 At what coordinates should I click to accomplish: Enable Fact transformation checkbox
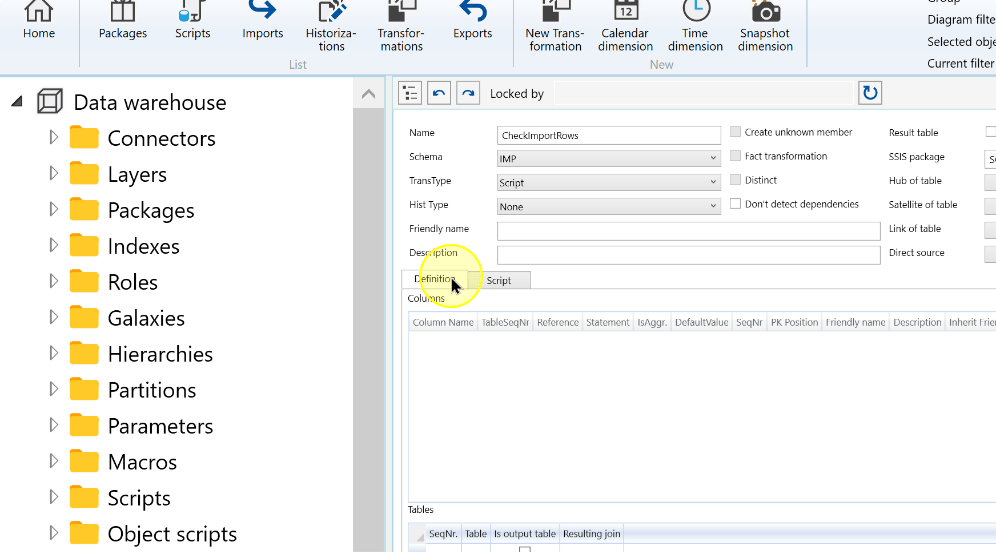(736, 156)
